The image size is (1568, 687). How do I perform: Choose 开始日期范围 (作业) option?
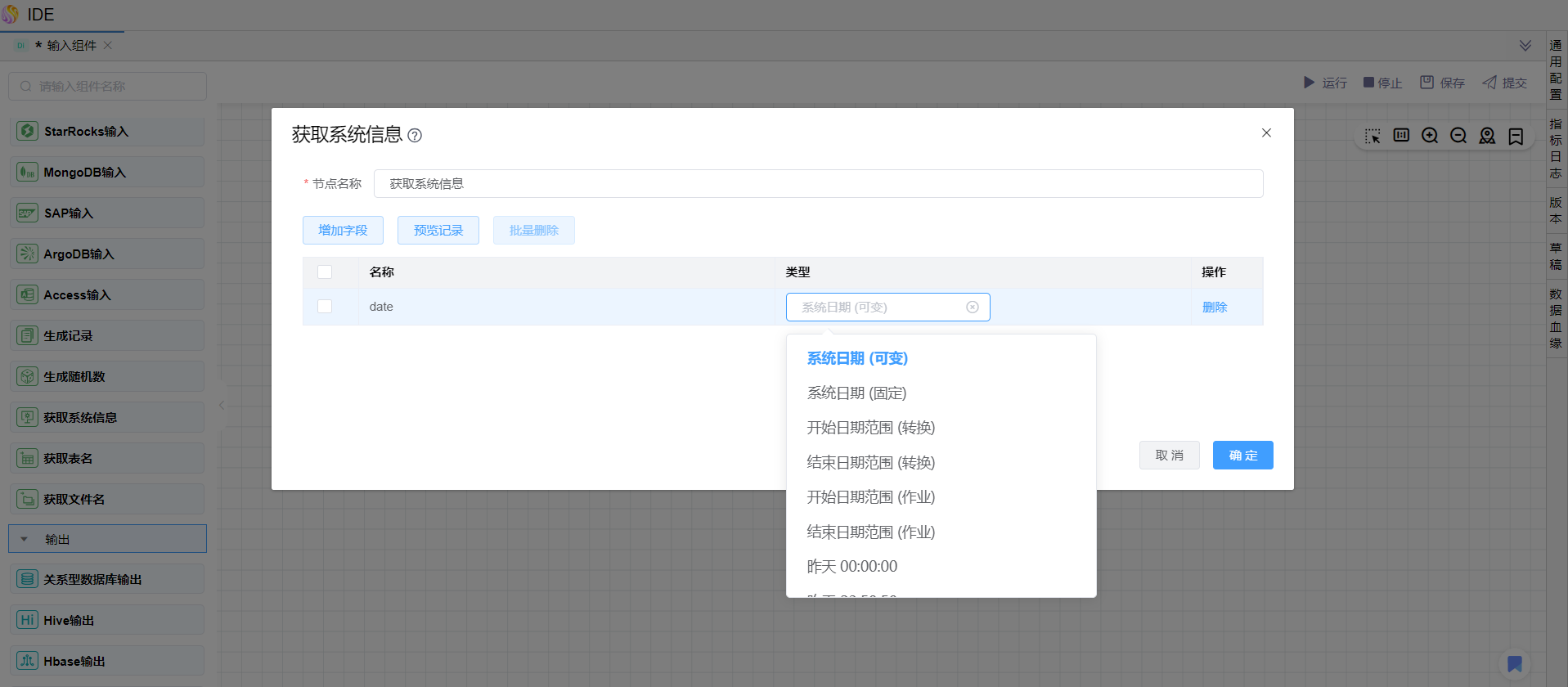(x=870, y=497)
